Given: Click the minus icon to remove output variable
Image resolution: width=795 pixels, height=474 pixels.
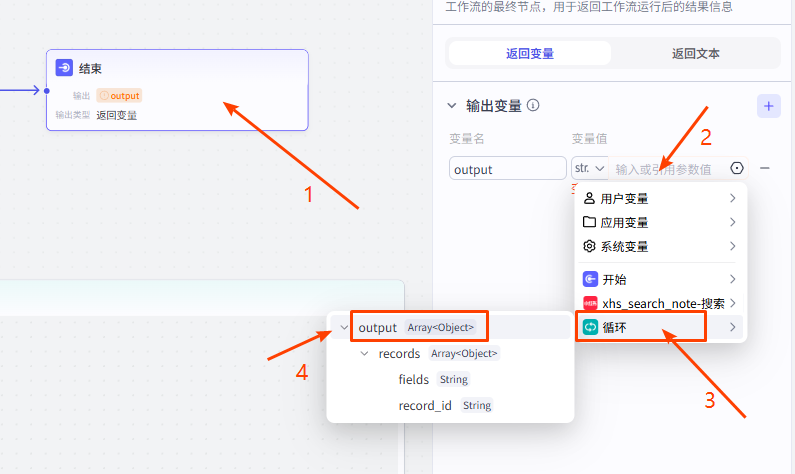Looking at the screenshot, I should tap(765, 169).
